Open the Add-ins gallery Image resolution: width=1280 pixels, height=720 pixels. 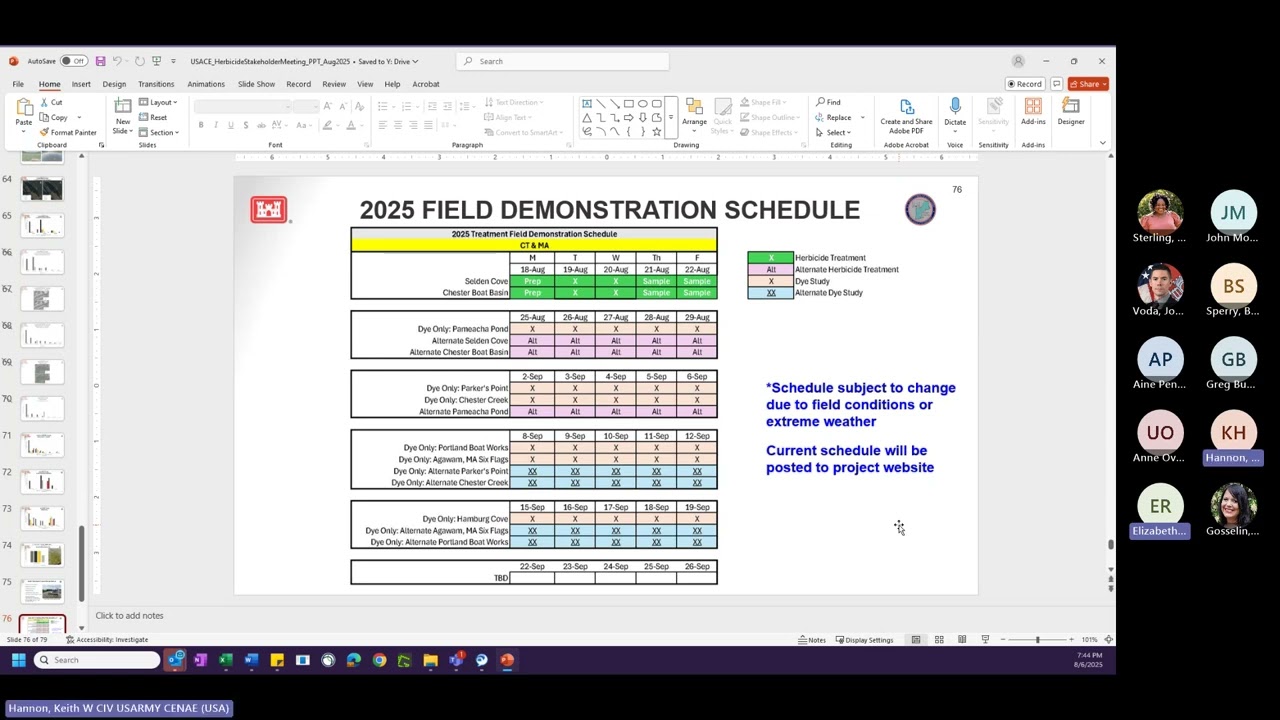pyautogui.click(x=1033, y=112)
